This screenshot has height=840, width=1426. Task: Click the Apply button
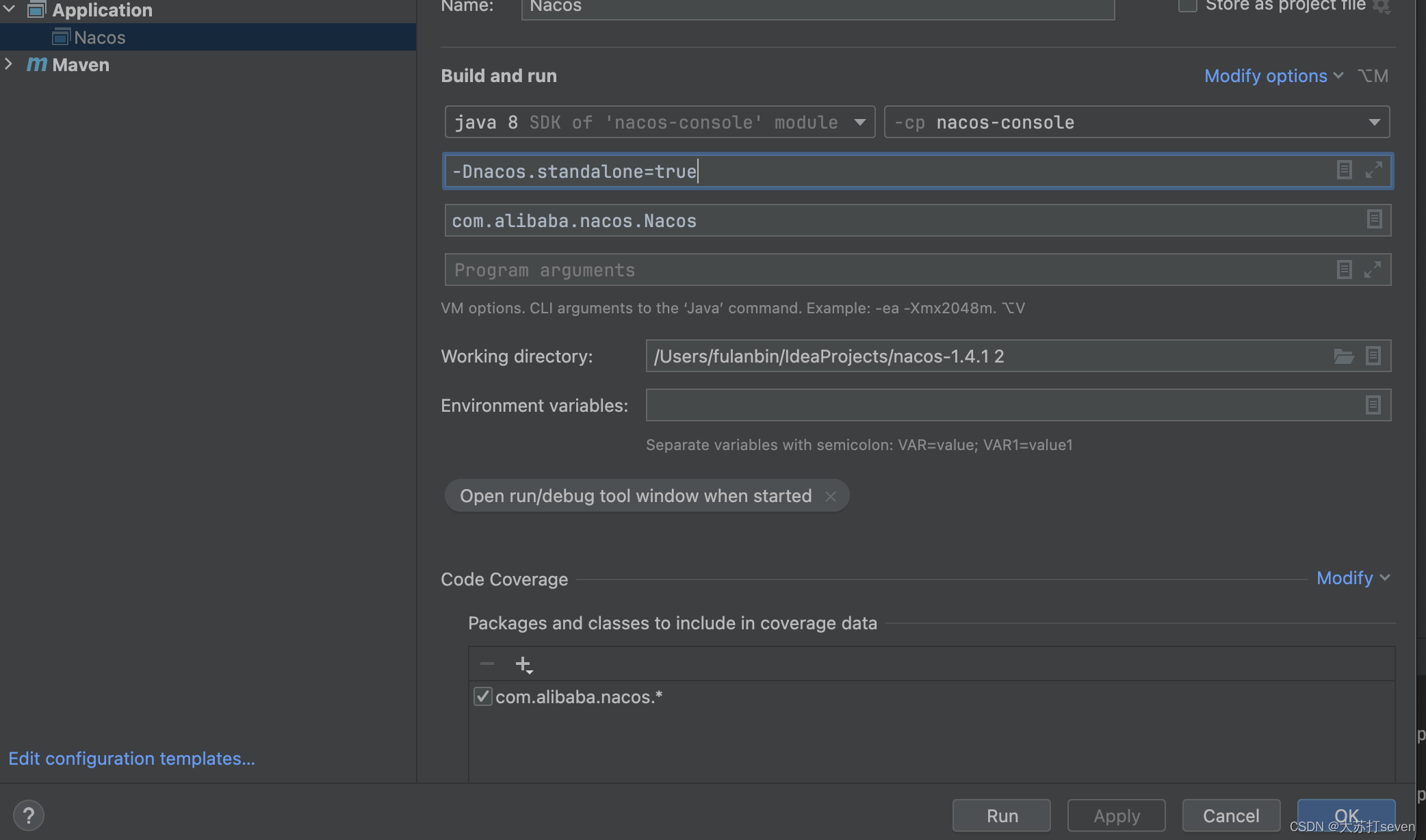click(x=1117, y=815)
